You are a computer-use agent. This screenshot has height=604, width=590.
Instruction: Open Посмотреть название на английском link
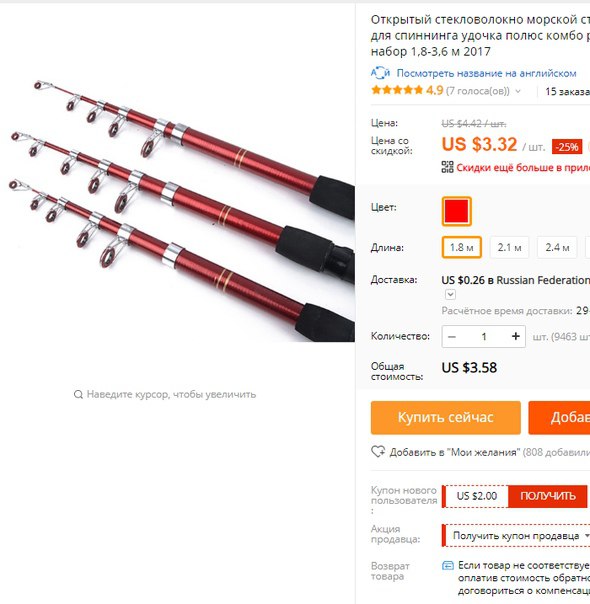click(x=486, y=73)
